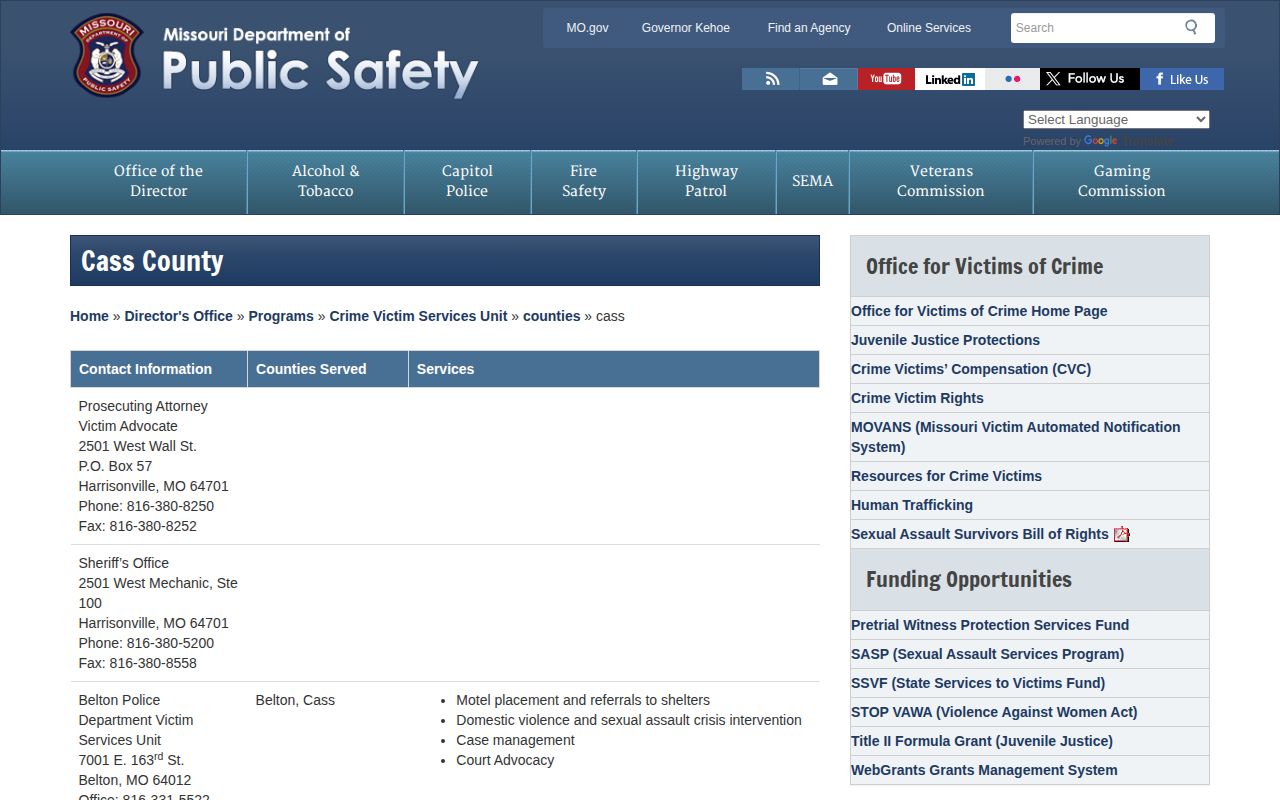Open the Highway Patrol menu item
1280x800 pixels.
(706, 181)
